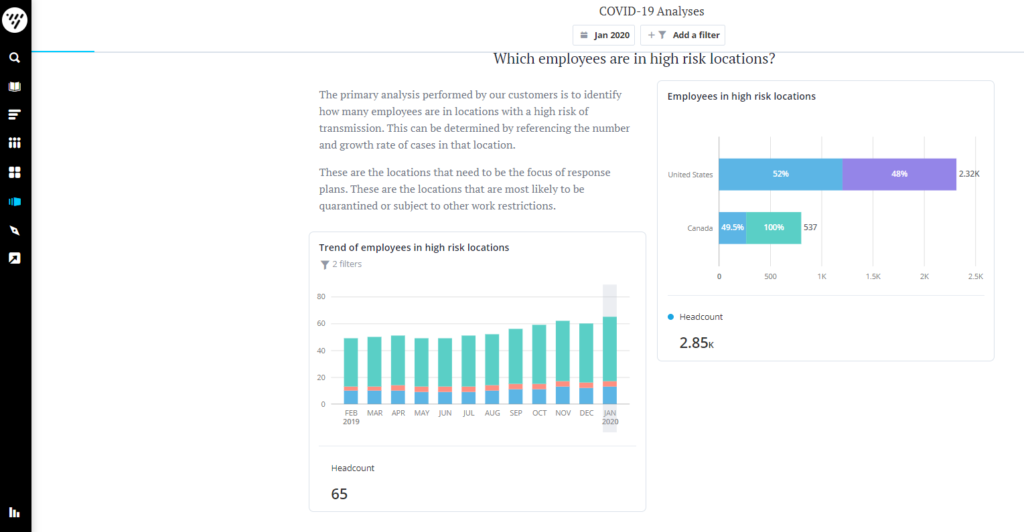Select the highlighted blue analyses icon in sidebar

pyautogui.click(x=14, y=201)
